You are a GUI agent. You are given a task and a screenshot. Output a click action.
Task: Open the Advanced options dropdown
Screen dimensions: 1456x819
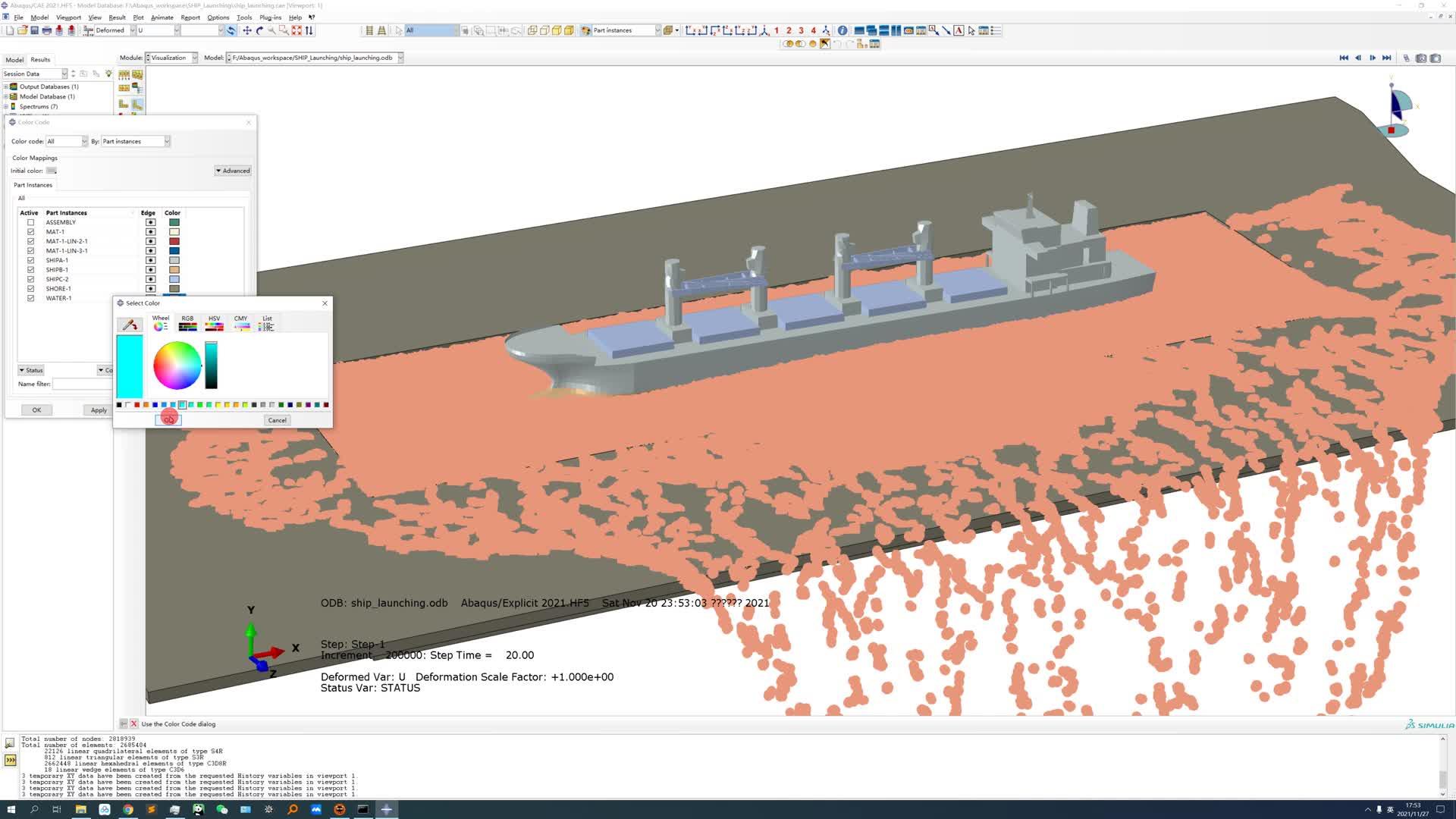[233, 171]
